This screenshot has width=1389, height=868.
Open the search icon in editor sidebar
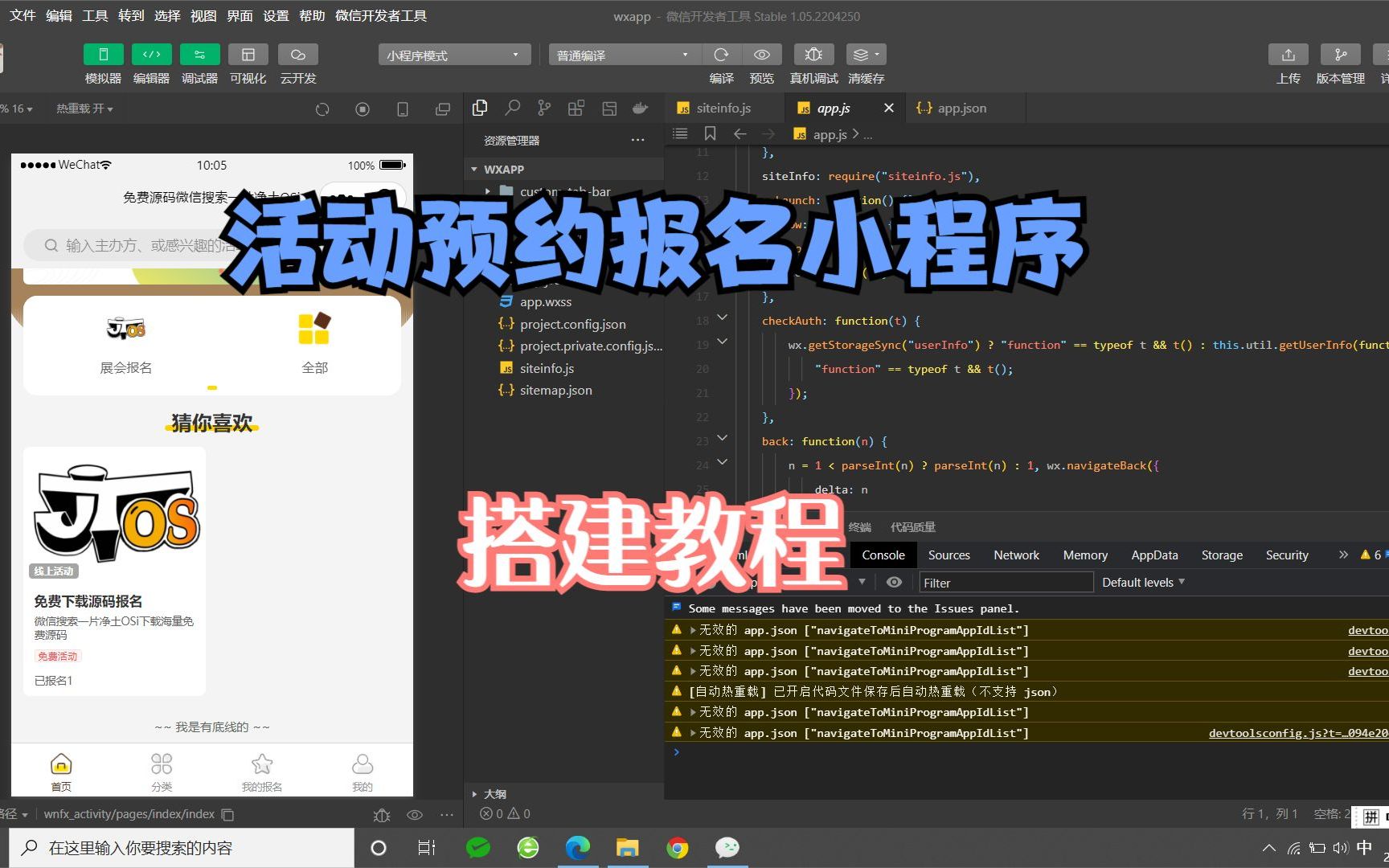click(512, 108)
